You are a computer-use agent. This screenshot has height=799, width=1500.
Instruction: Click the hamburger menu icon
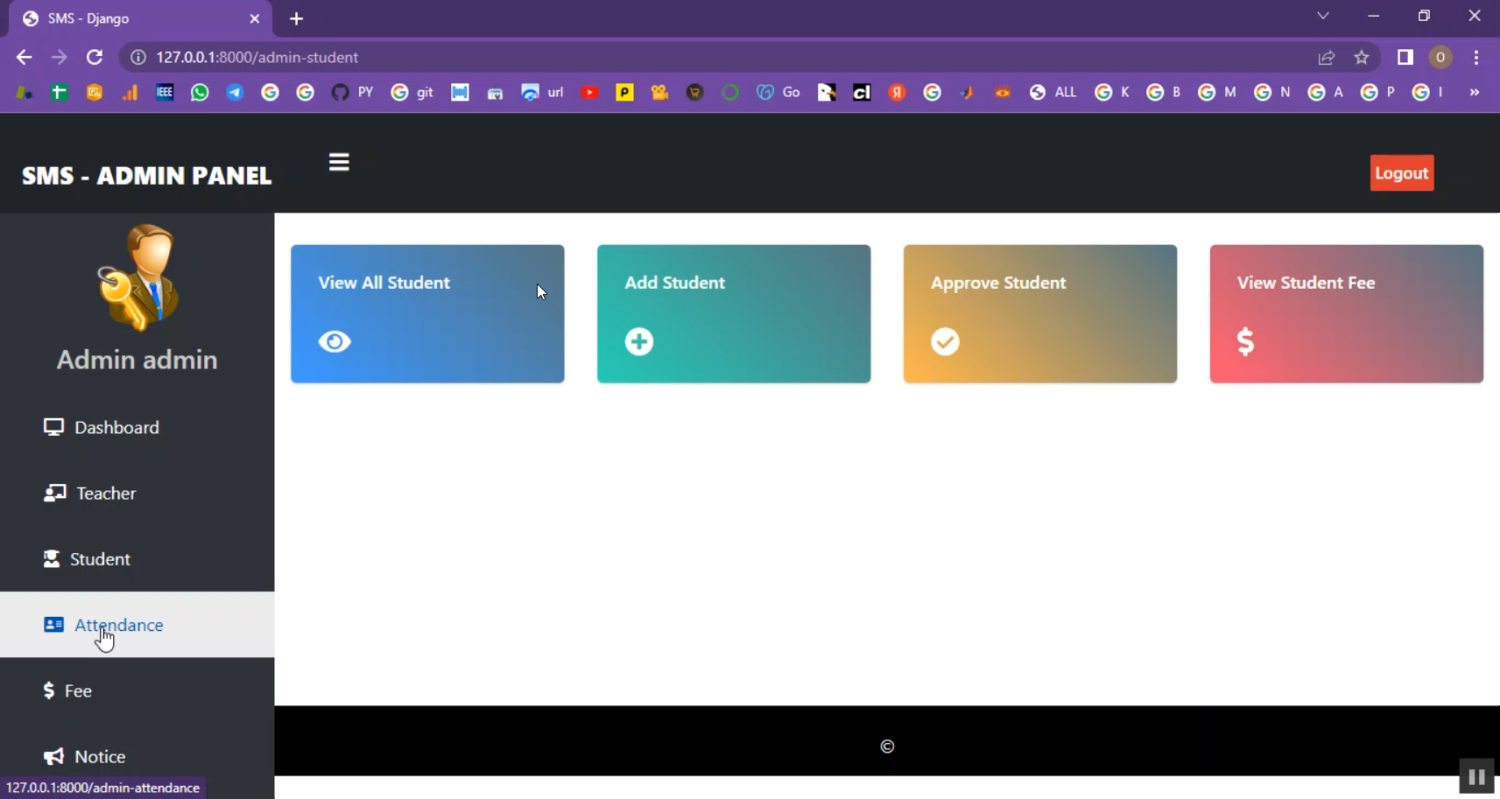339,162
